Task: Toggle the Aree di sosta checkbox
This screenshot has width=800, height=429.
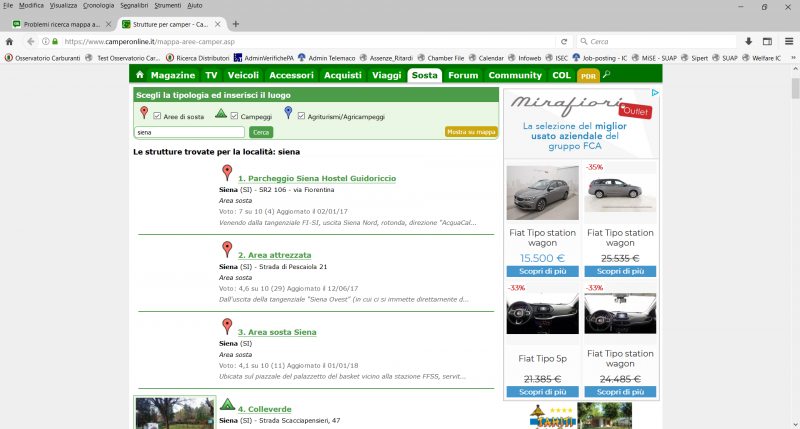Action: point(156,116)
